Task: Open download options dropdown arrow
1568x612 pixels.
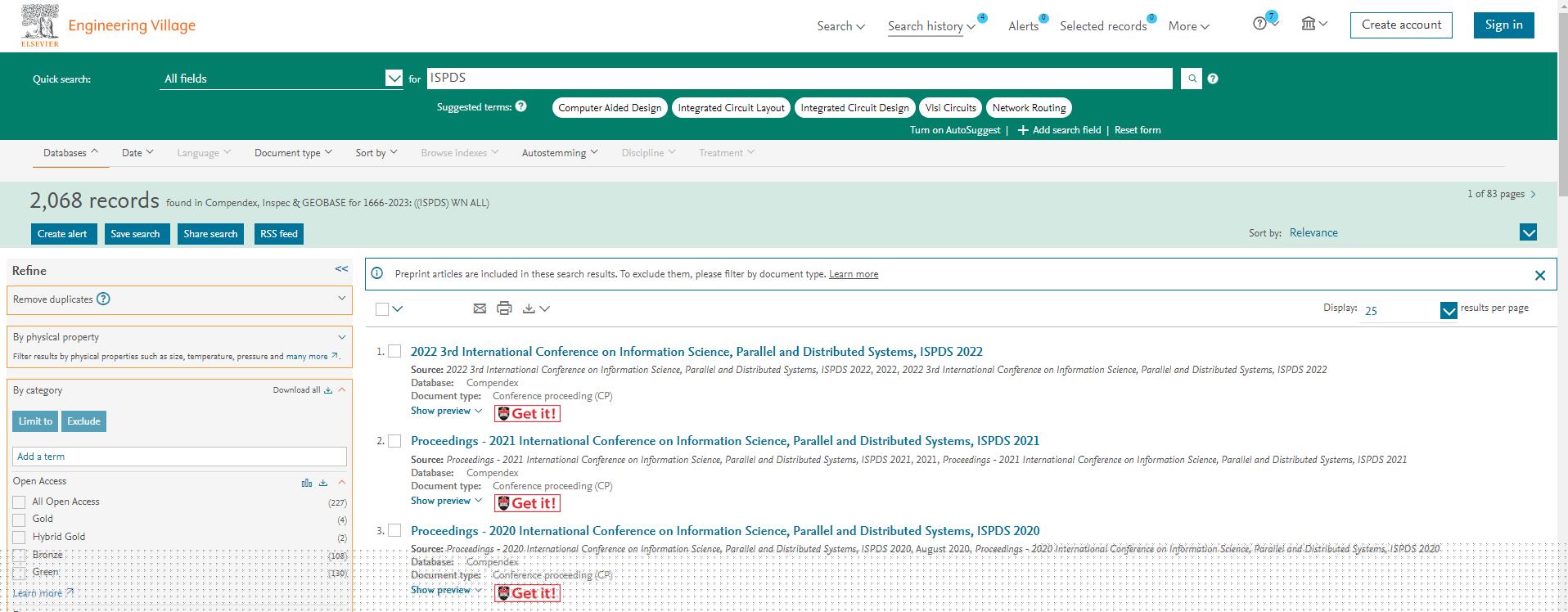Action: [545, 308]
